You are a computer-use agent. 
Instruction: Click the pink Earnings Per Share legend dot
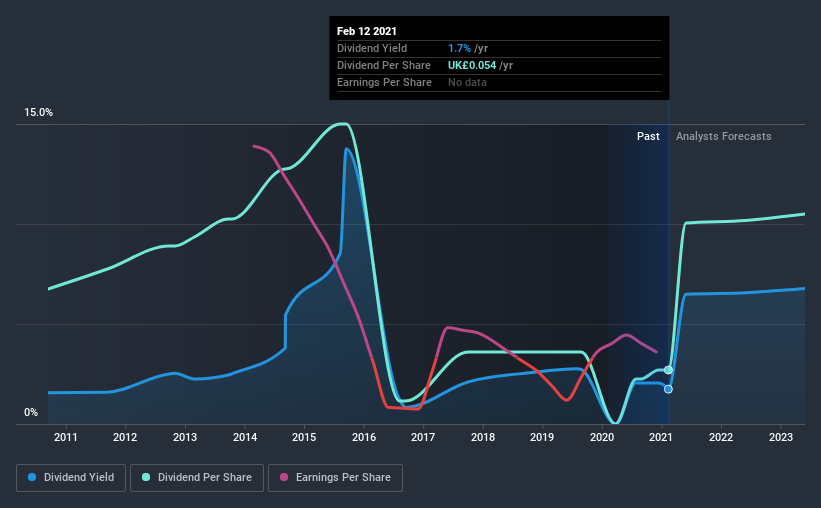tap(284, 477)
